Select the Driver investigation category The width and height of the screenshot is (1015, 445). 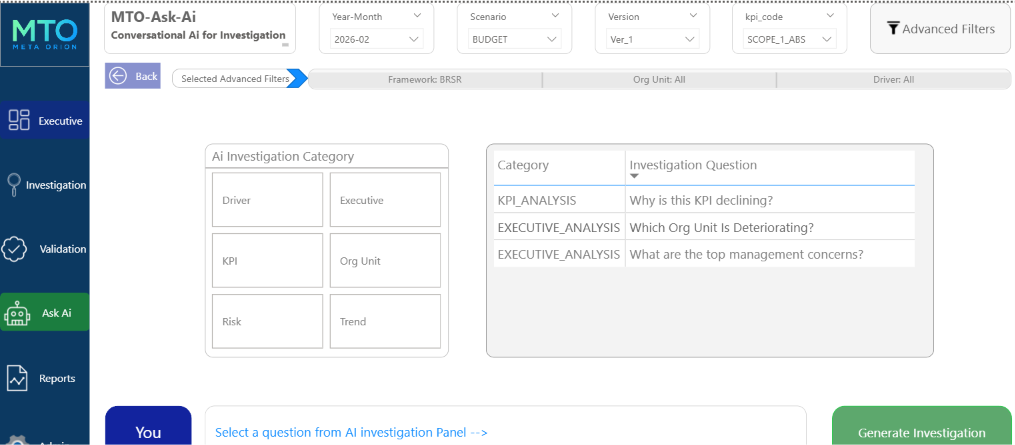point(267,200)
